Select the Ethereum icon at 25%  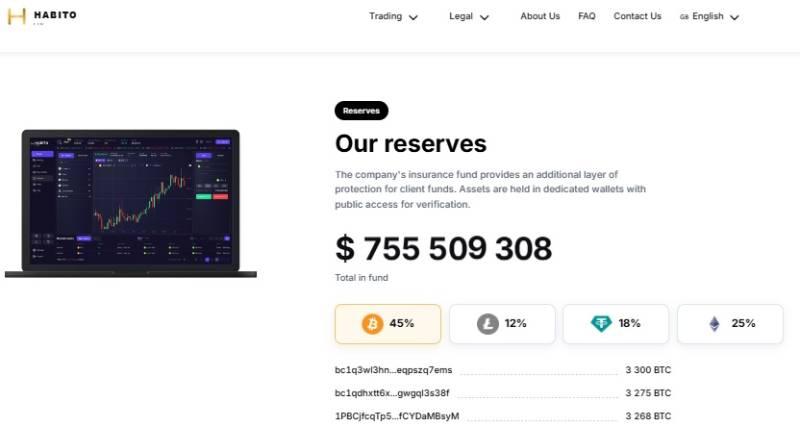coord(714,324)
